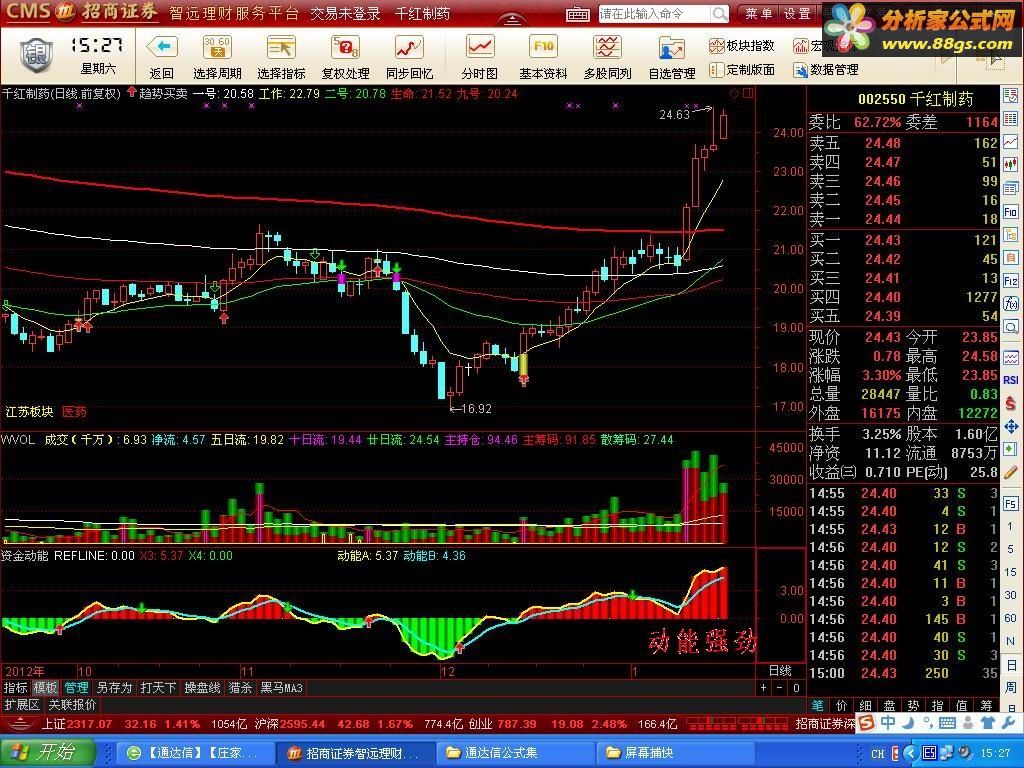Image resolution: width=1024 pixels, height=768 pixels.
Task: Click the 江苏板块 sector label
Action: point(29,411)
